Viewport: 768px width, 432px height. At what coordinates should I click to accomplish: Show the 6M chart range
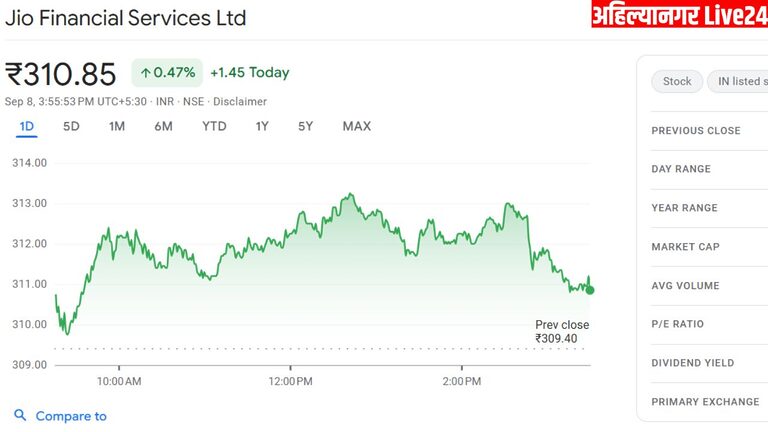pos(163,126)
